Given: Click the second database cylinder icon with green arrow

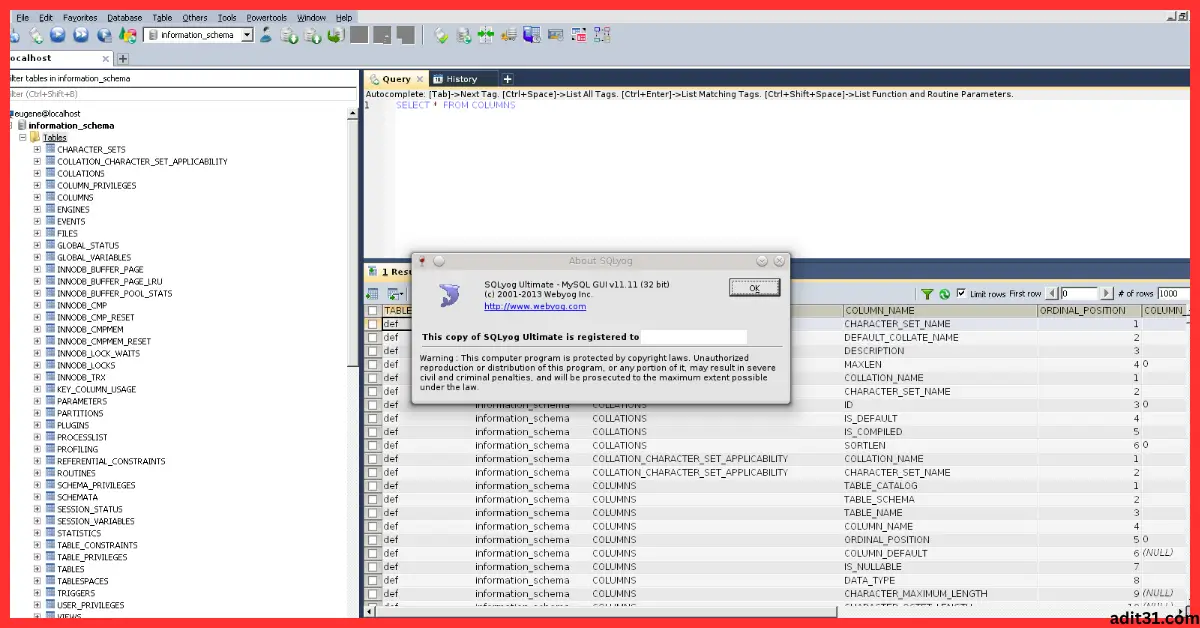Looking at the screenshot, I should tap(312, 35).
